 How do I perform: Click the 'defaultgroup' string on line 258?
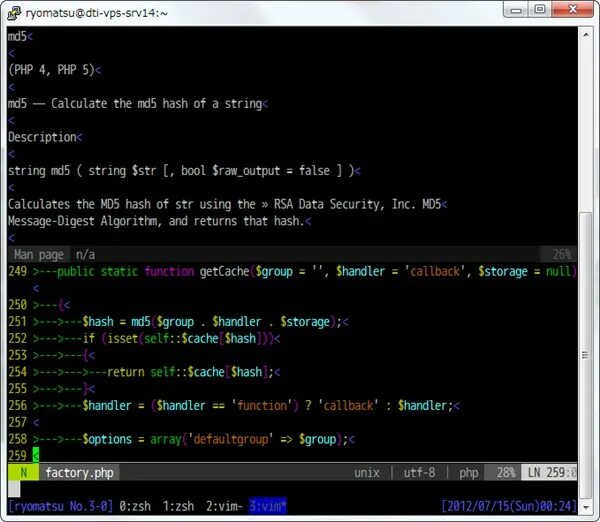[230, 439]
